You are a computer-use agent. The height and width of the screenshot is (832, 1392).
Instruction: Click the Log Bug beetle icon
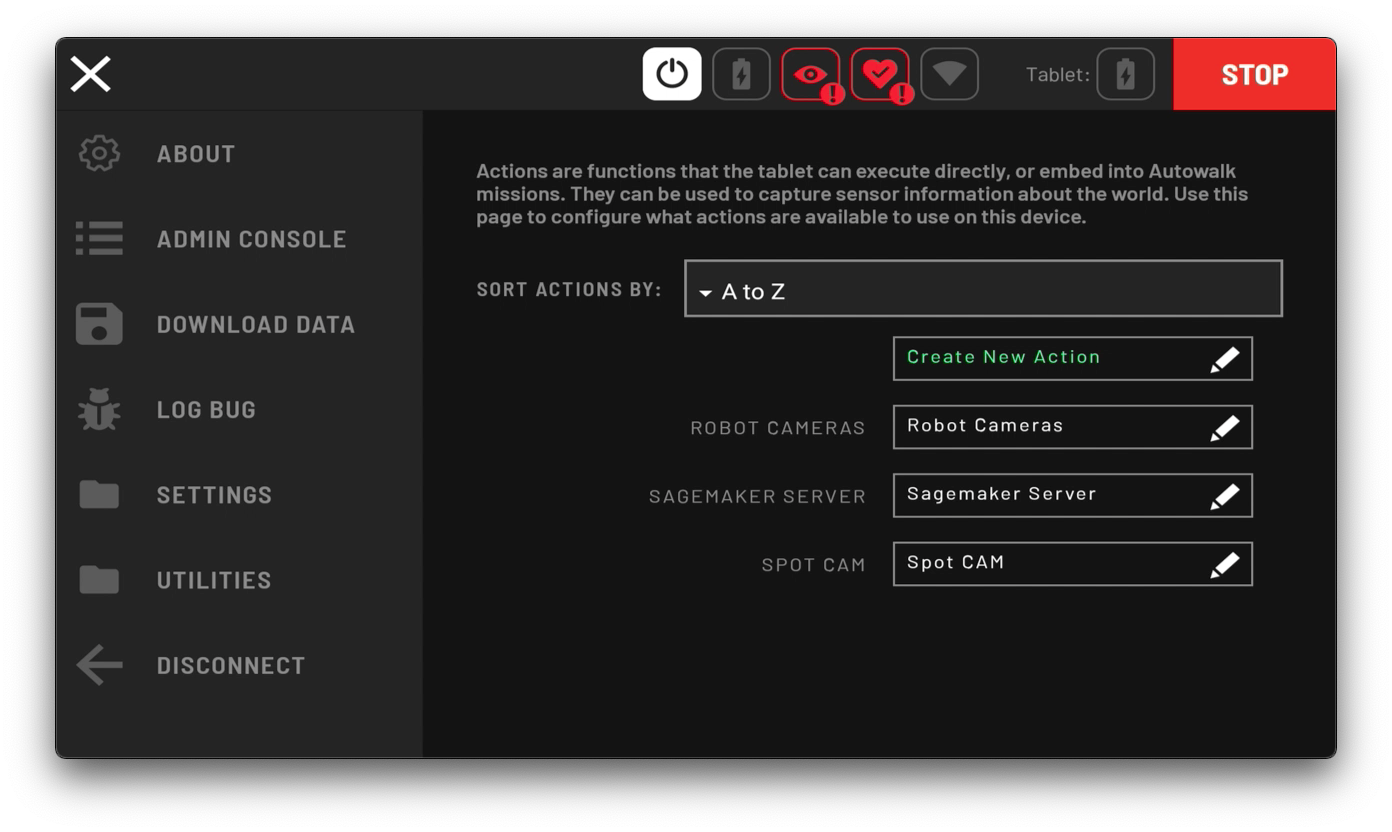pyautogui.click(x=99, y=410)
